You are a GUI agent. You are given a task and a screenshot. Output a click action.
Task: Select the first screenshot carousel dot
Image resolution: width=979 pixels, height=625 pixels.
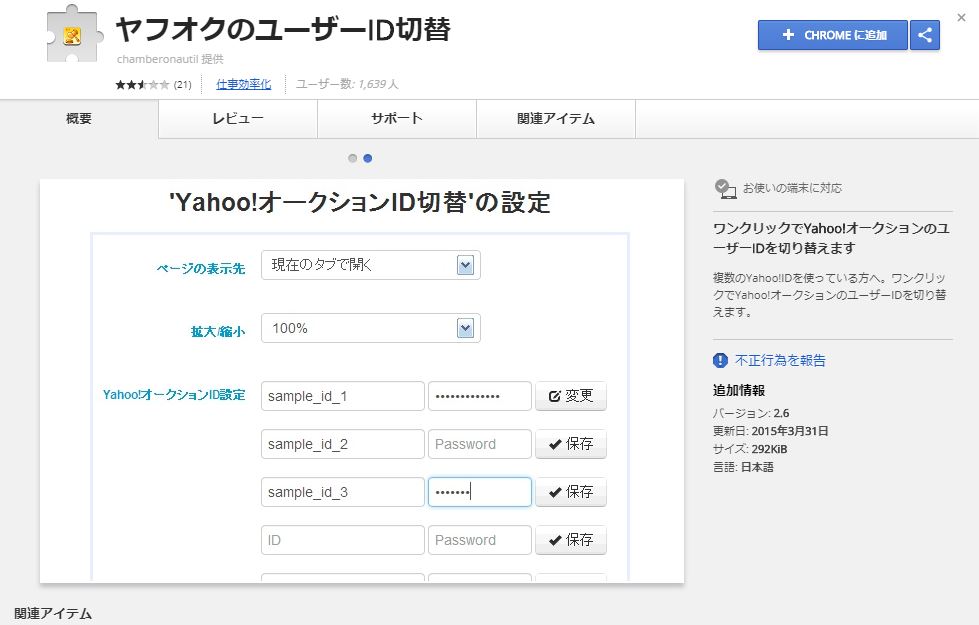tap(353, 159)
